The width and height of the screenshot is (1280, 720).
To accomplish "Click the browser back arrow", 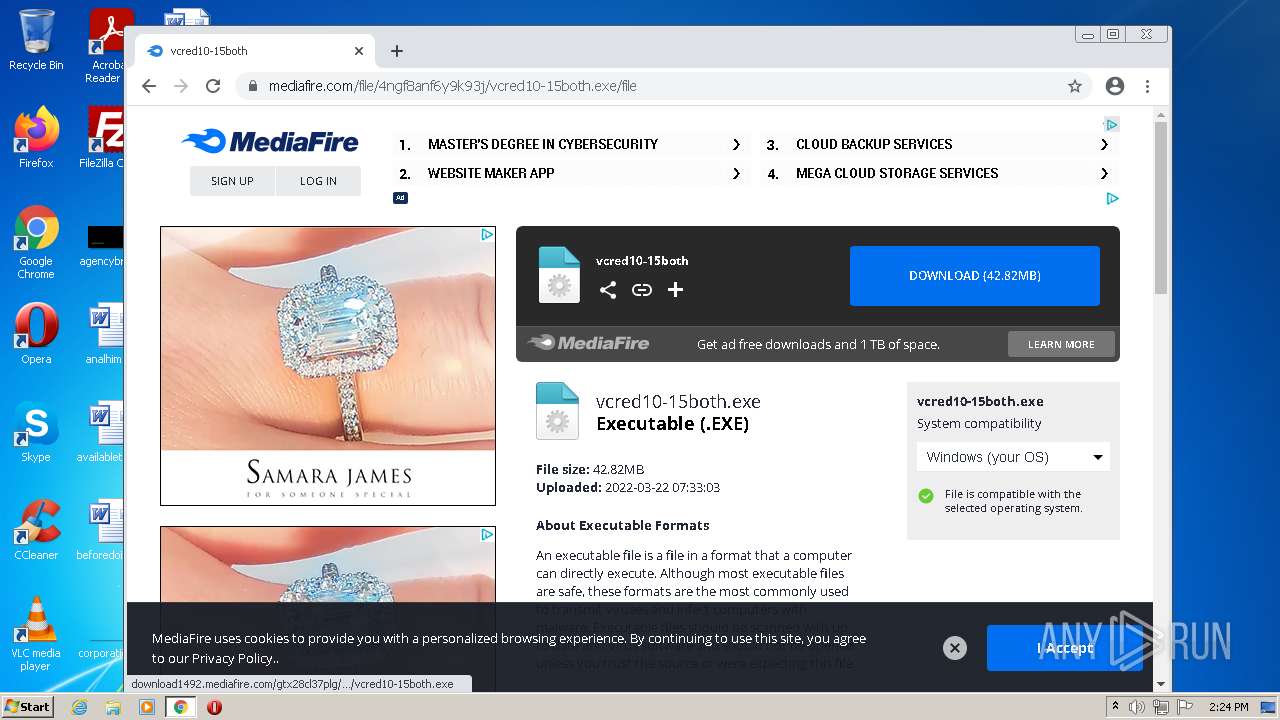I will tap(149, 86).
